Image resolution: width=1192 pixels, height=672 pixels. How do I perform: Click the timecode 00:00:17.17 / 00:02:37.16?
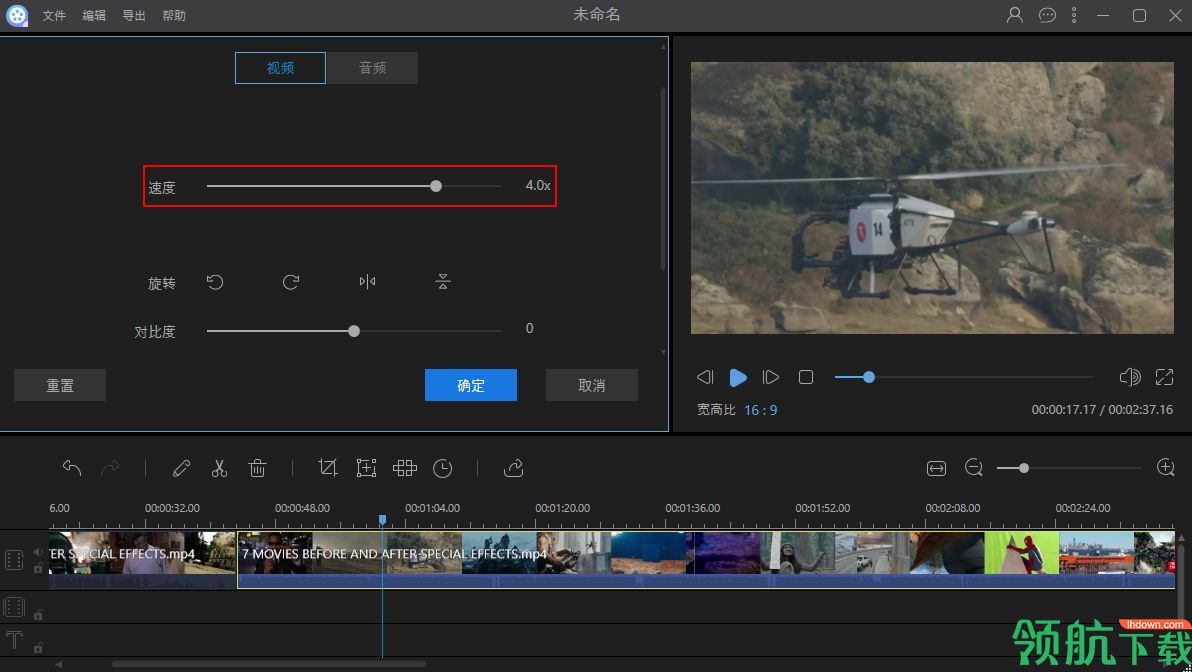click(x=1102, y=409)
